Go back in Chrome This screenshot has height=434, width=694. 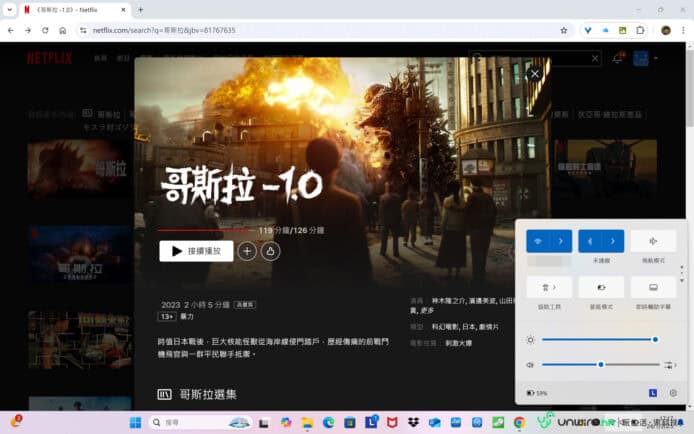(11, 31)
